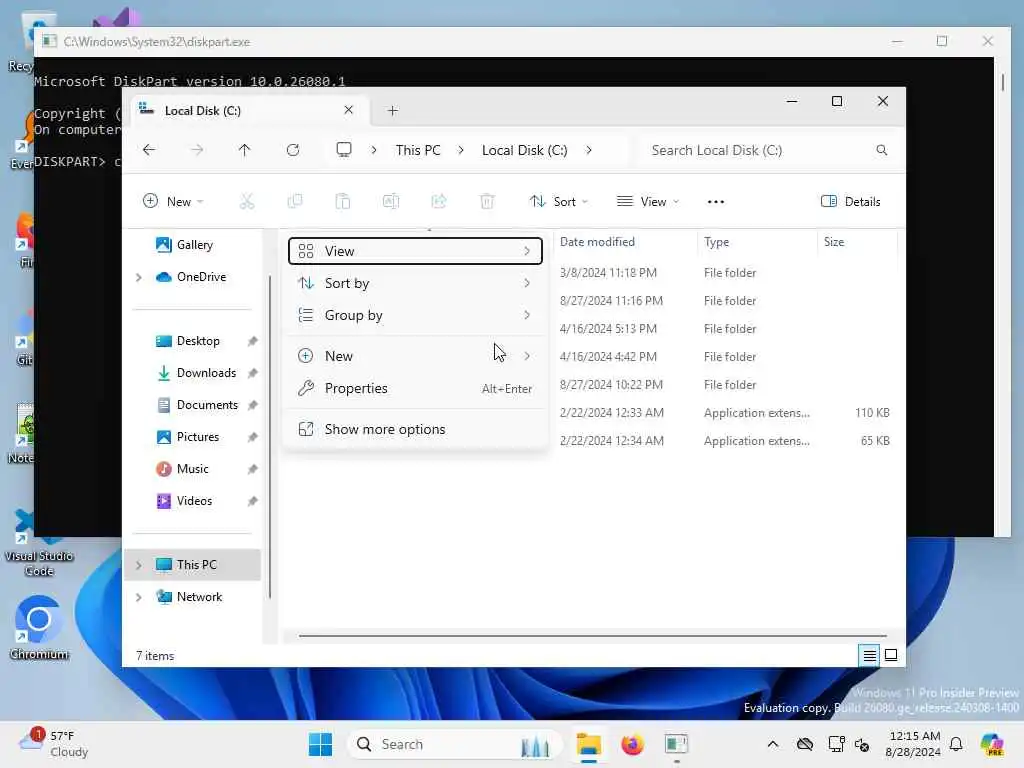1024x768 pixels.
Task: Click the taskbar Search box
Action: pyautogui.click(x=455, y=744)
